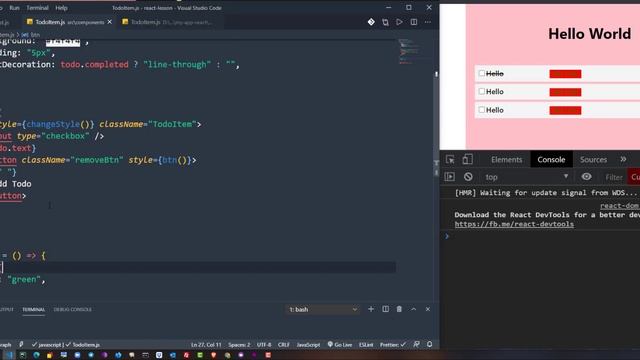Add a new terminal with plus icon

371,309
